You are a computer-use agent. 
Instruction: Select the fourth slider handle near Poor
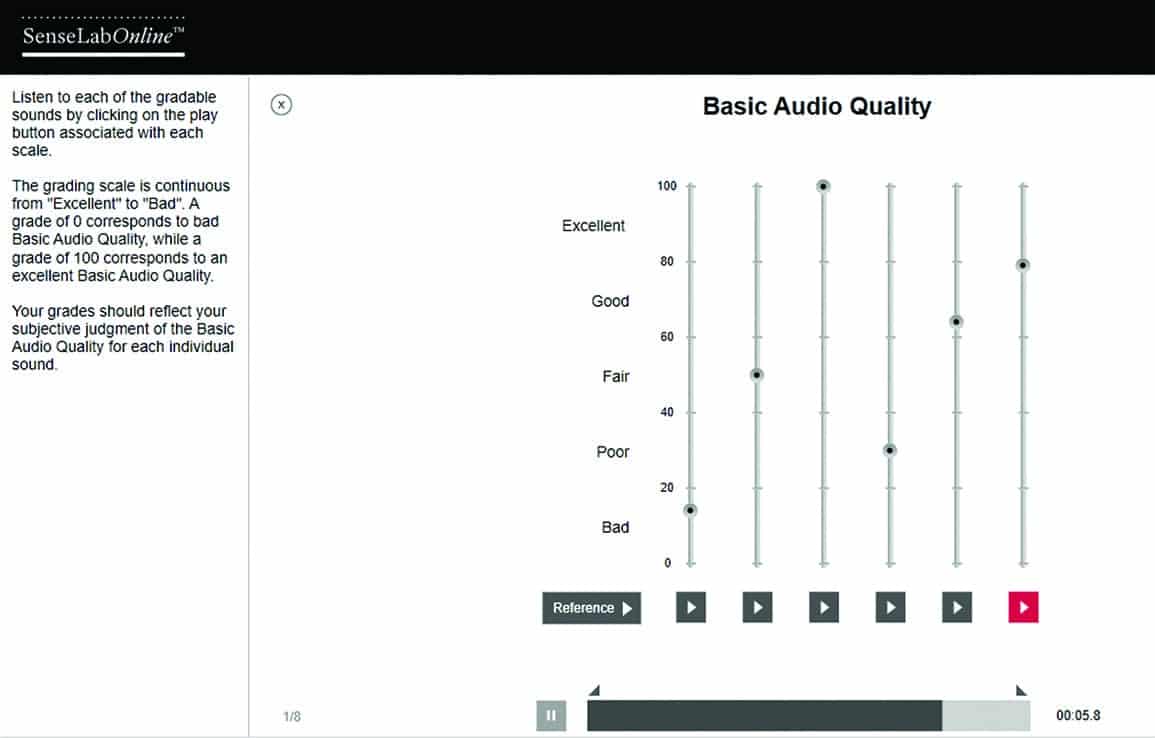[x=890, y=451]
